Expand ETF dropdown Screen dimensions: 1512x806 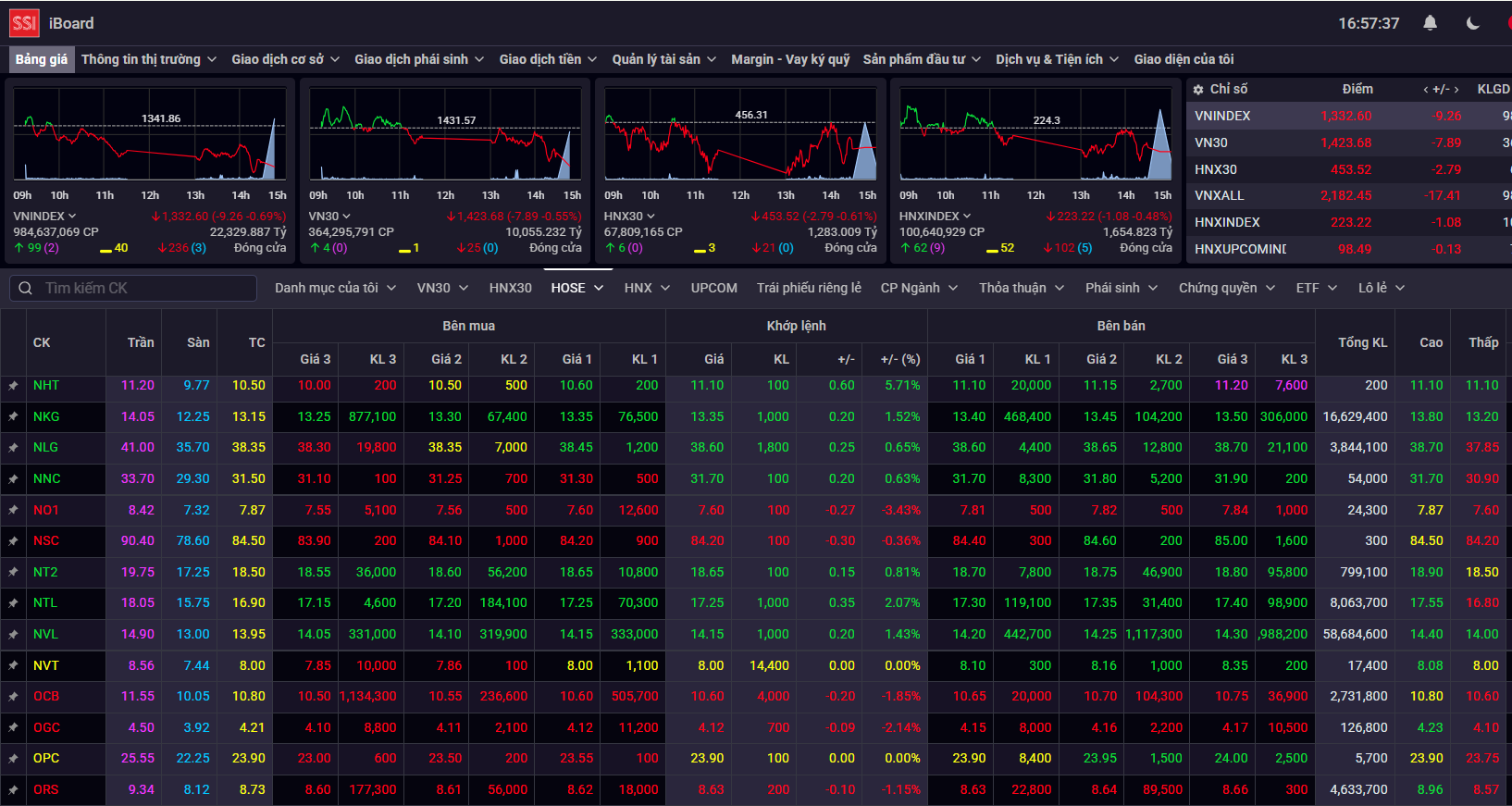click(1317, 288)
